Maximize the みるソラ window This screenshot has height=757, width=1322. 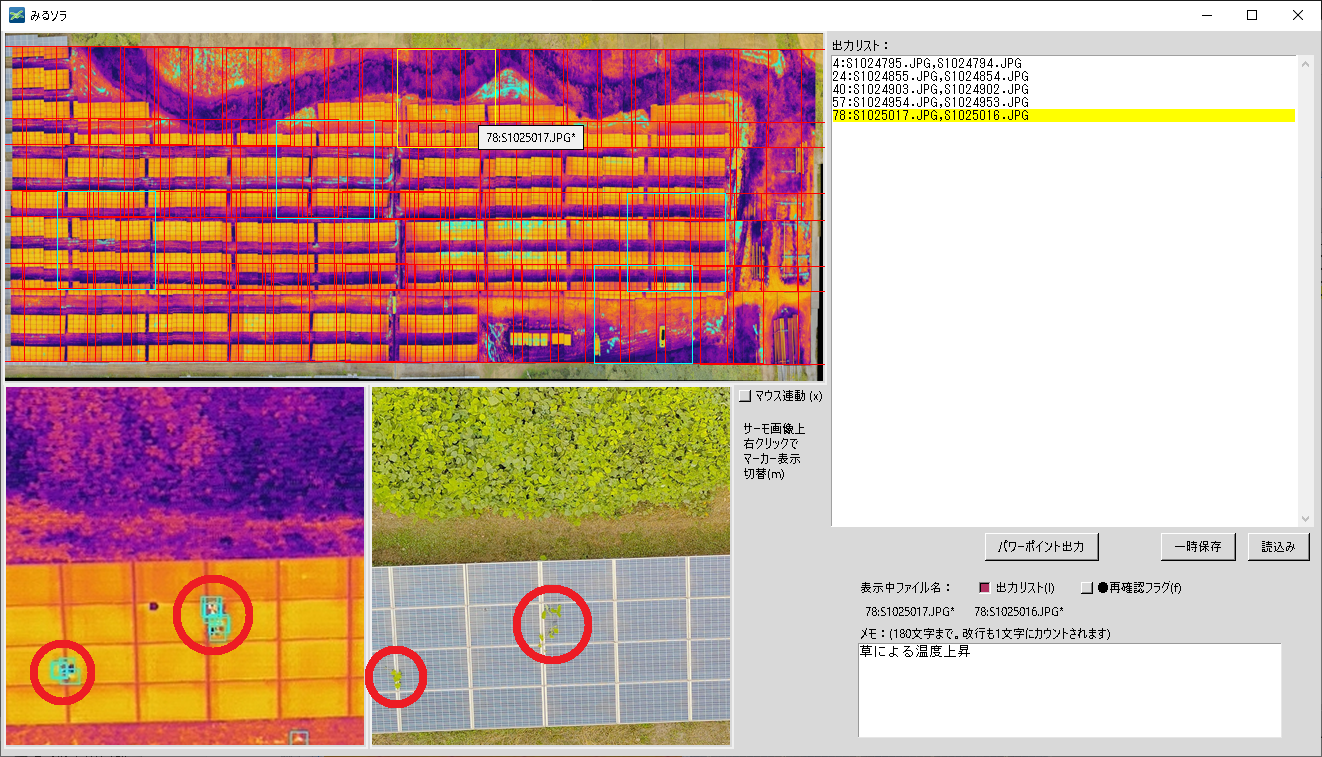1252,15
